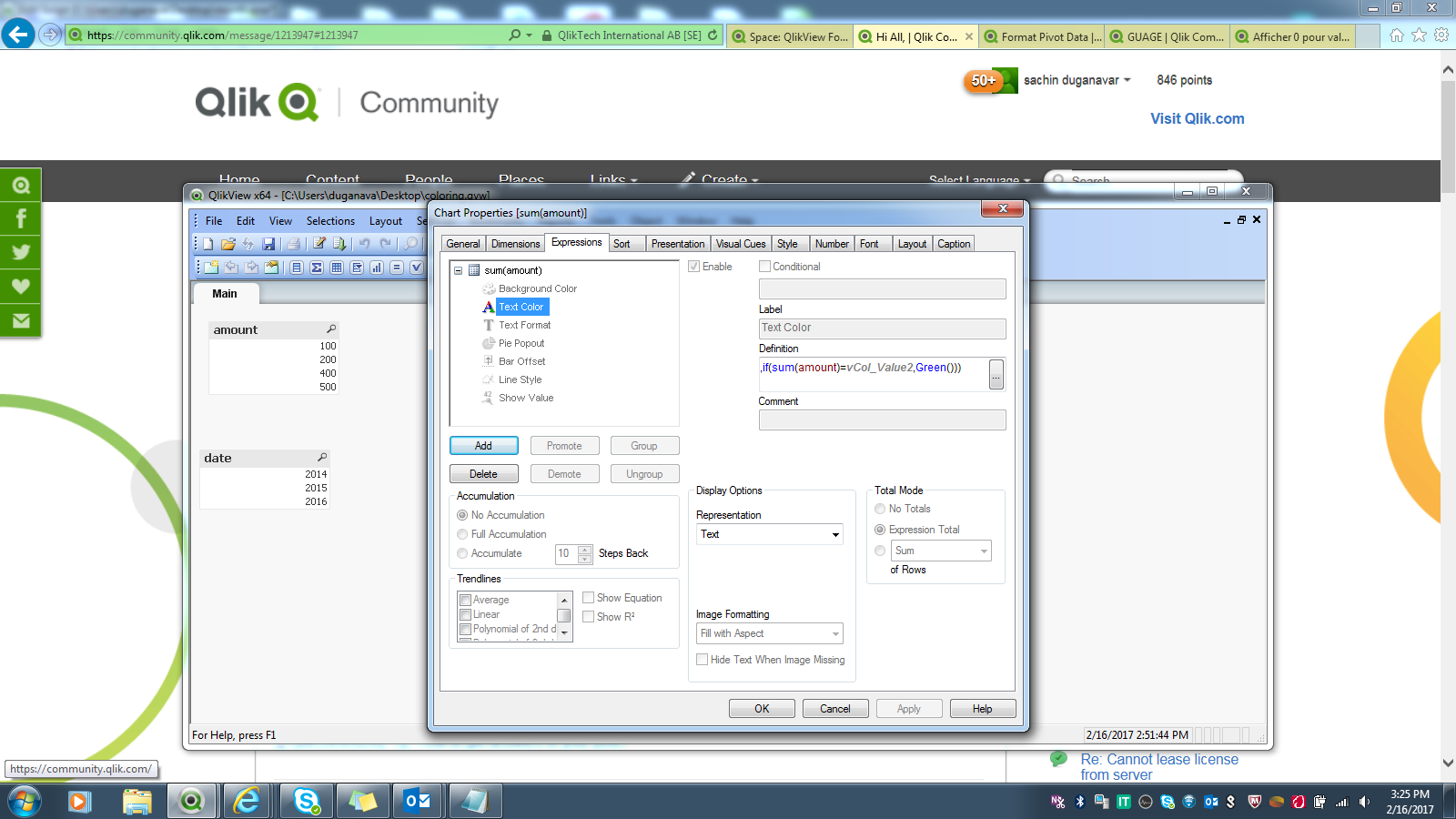
Task: Open the File menu in QlikView
Action: [x=214, y=221]
